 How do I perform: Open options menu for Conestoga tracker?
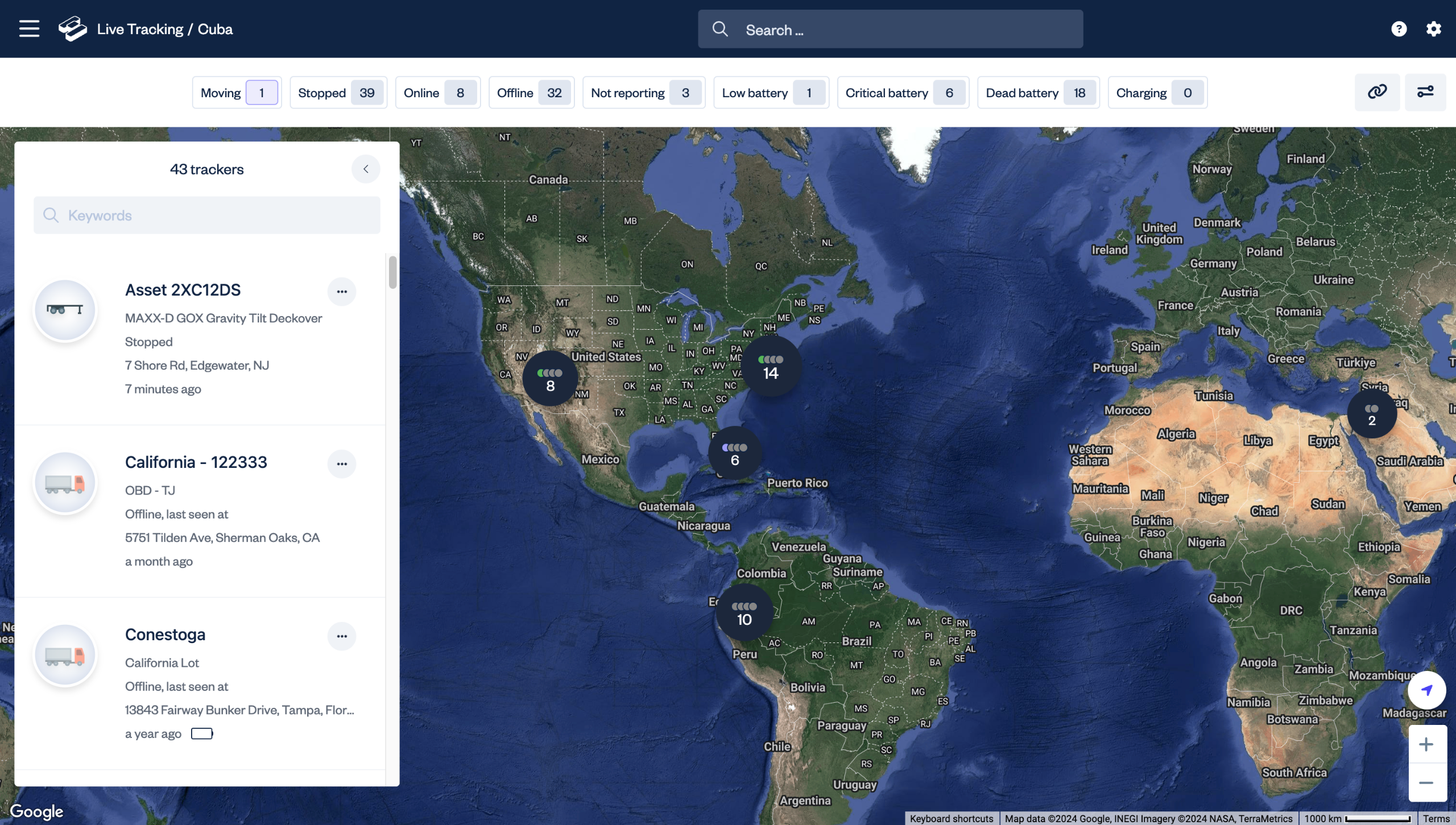click(342, 636)
